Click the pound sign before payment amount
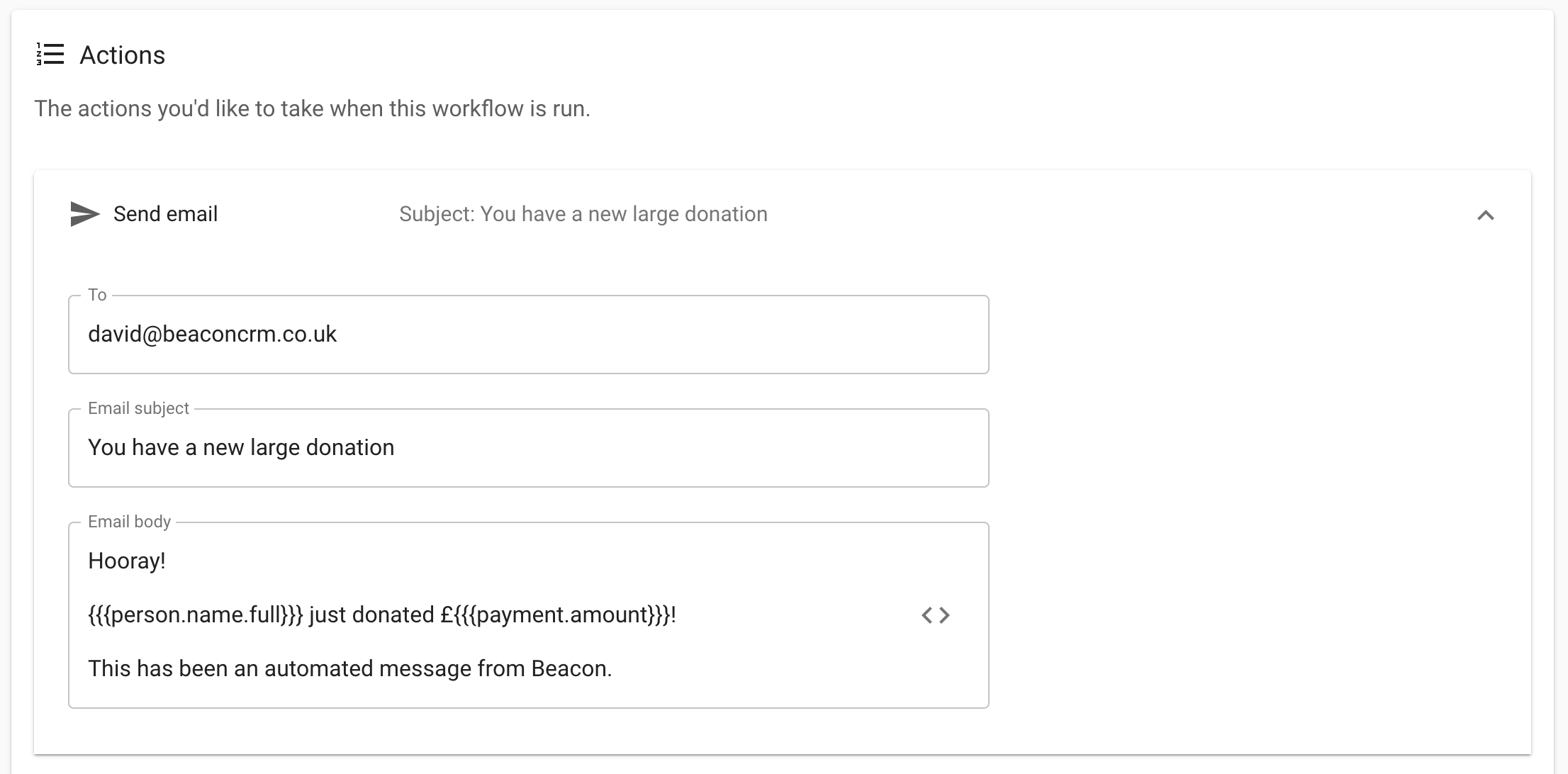 click(447, 615)
